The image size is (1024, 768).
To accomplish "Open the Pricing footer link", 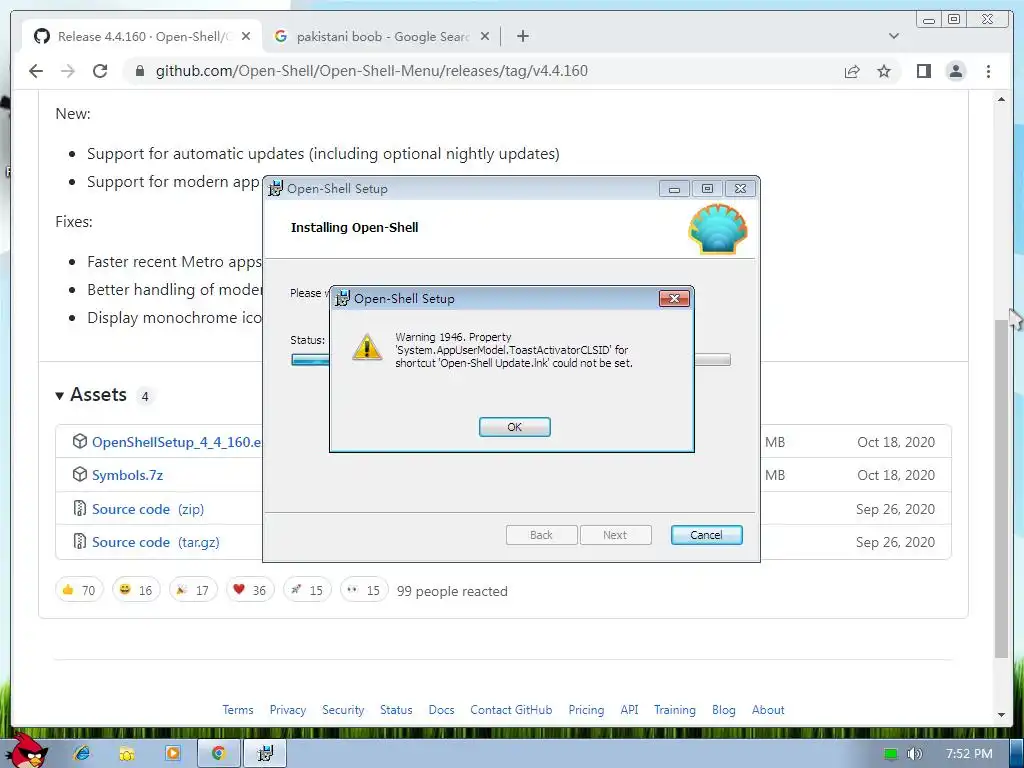I will click(586, 710).
